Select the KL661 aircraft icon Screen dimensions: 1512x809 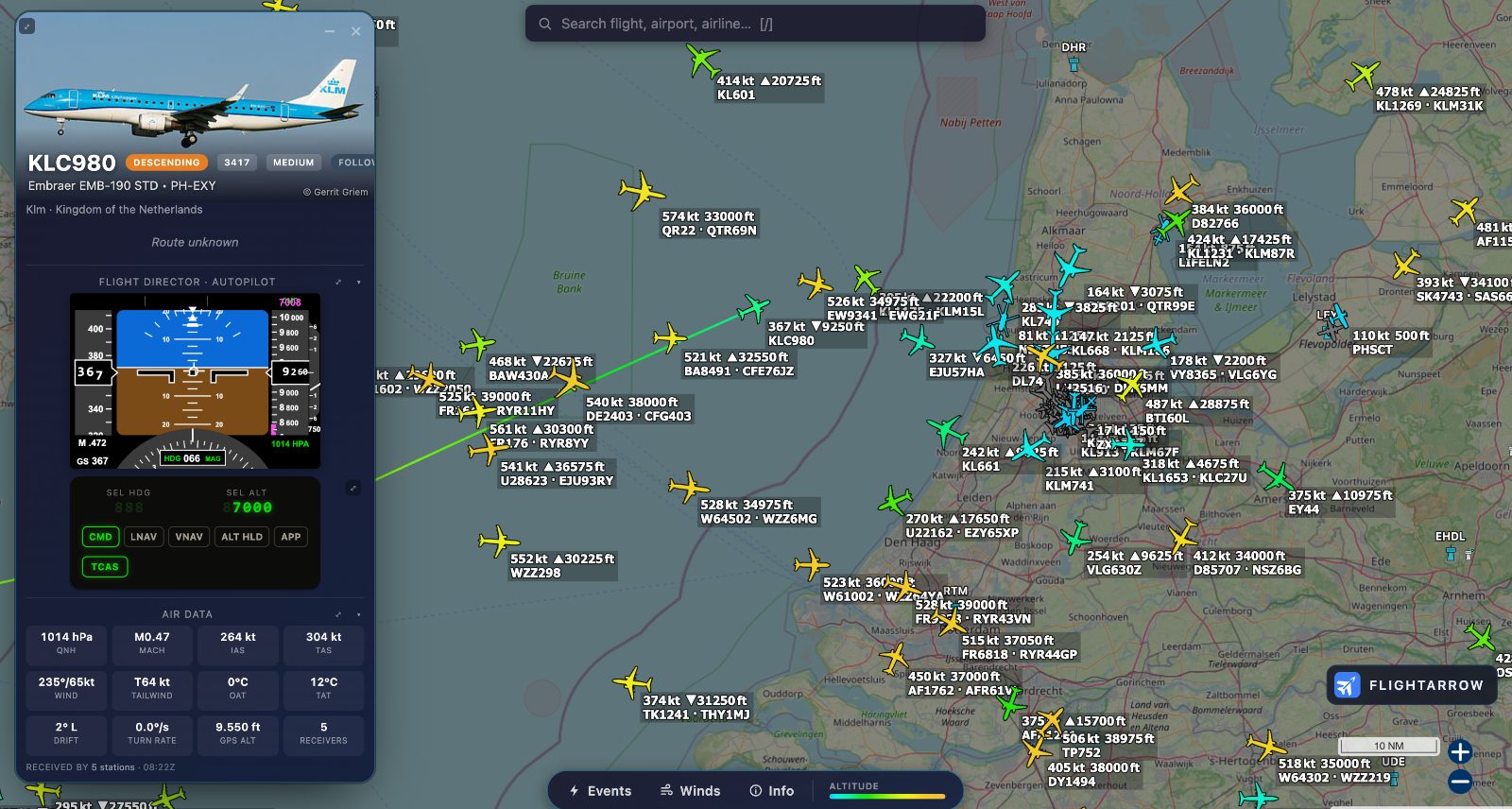coord(947,432)
